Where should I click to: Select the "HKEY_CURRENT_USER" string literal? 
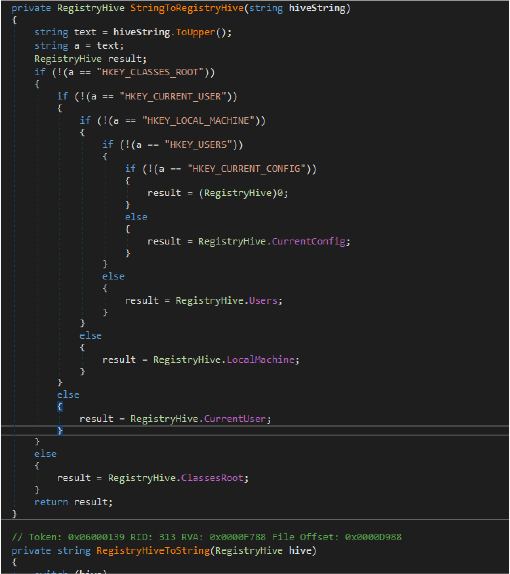click(x=174, y=97)
